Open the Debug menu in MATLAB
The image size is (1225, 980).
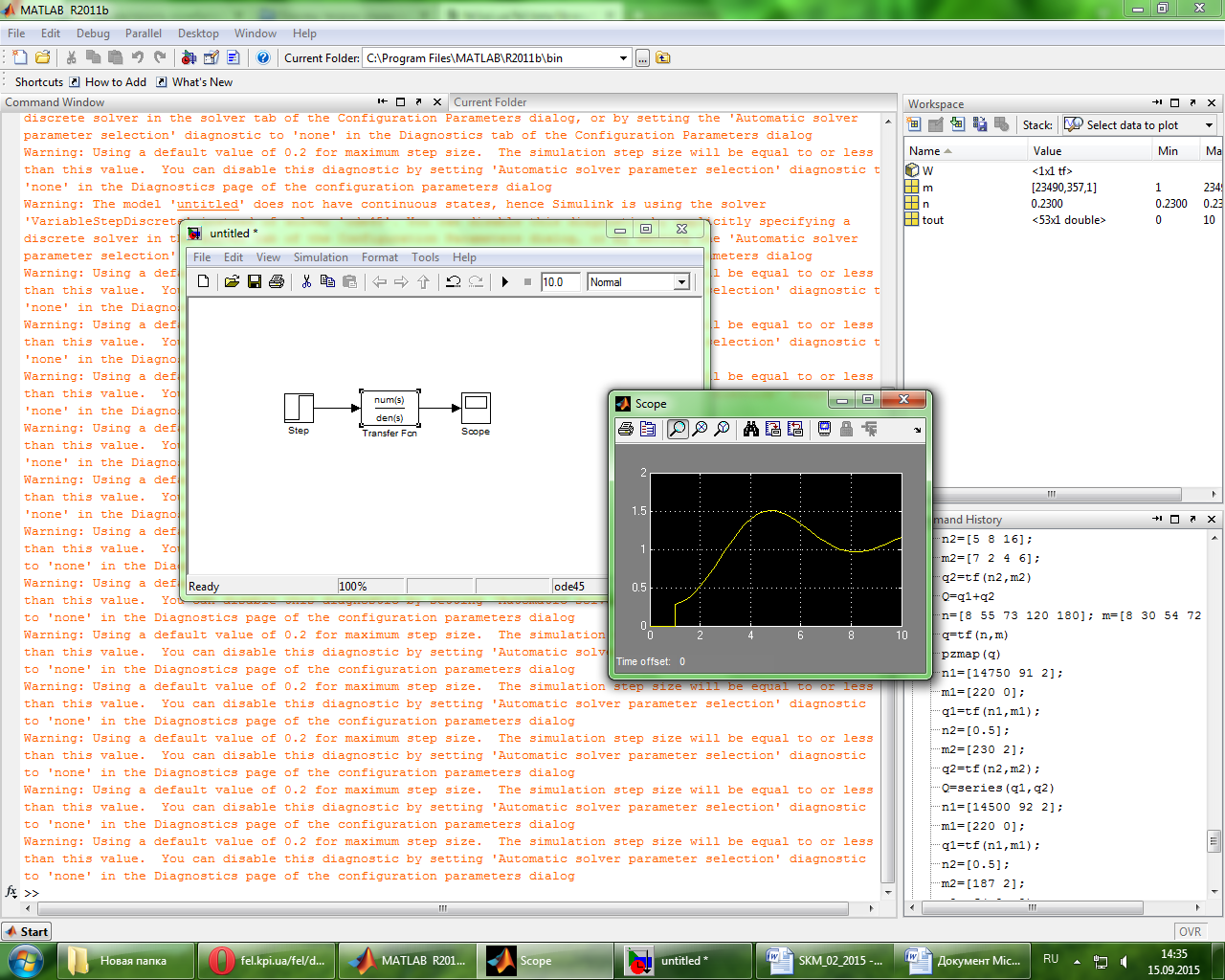point(93,33)
